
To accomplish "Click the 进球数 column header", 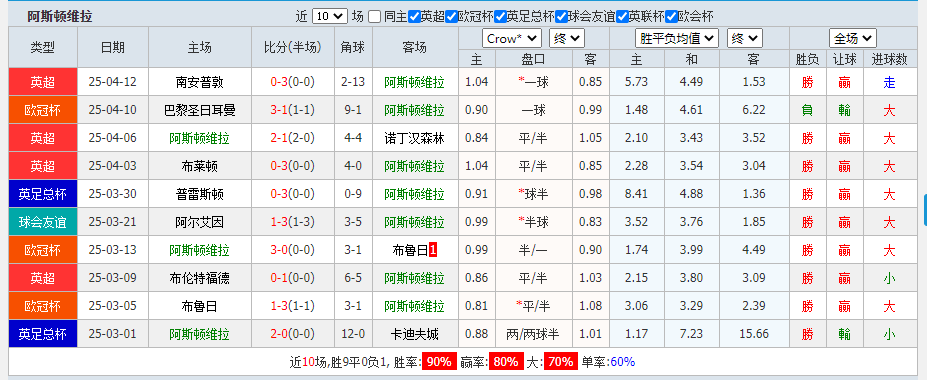I will (x=889, y=59).
